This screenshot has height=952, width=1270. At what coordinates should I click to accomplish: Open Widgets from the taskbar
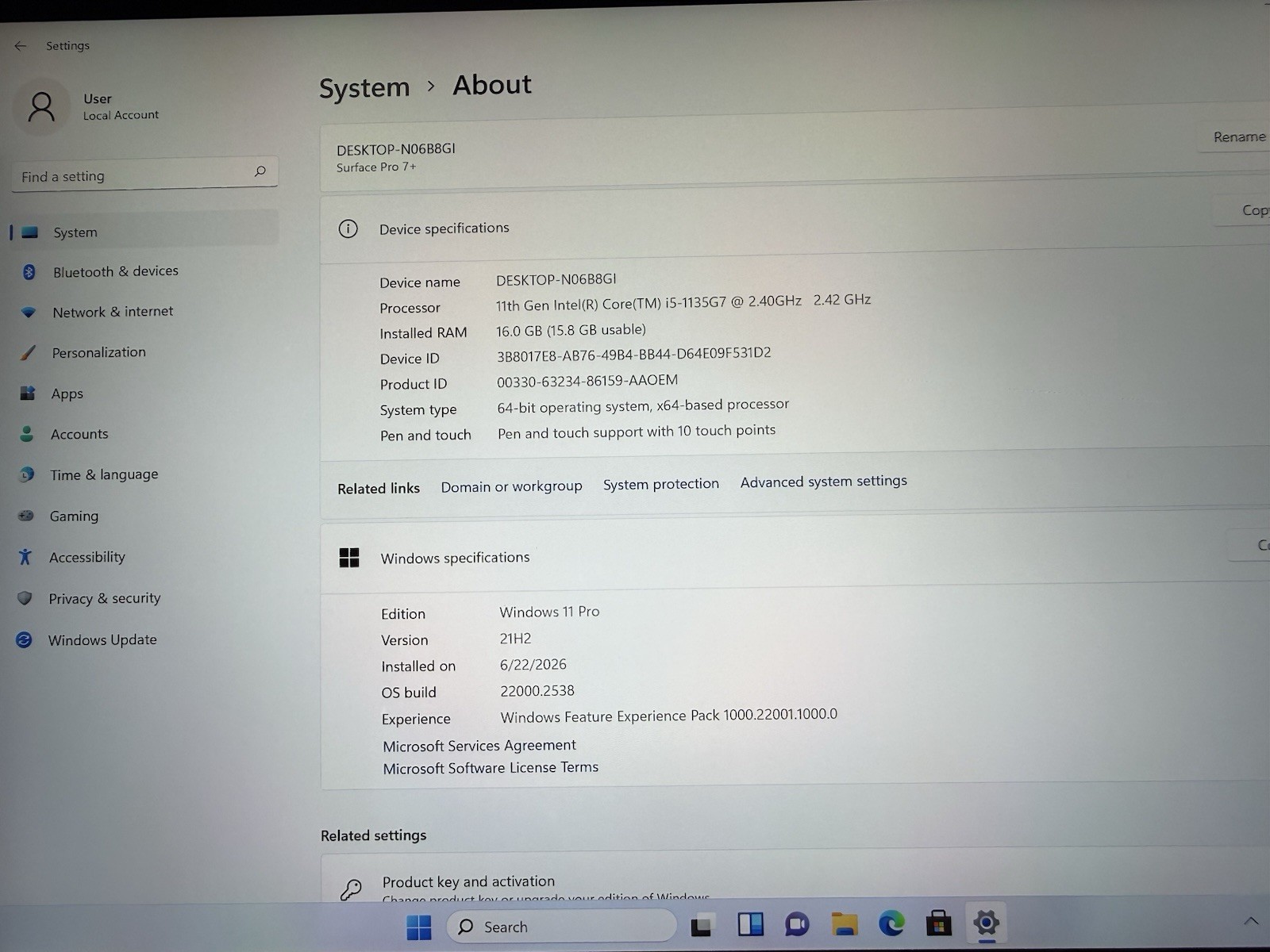point(750,925)
